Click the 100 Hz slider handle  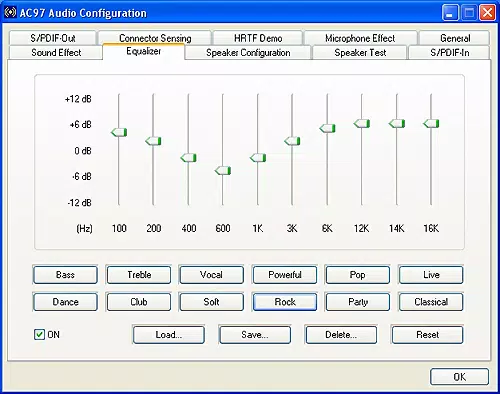119,132
